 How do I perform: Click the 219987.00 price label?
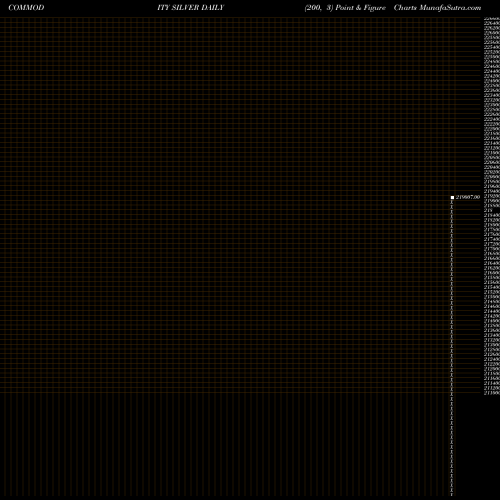(468, 197)
